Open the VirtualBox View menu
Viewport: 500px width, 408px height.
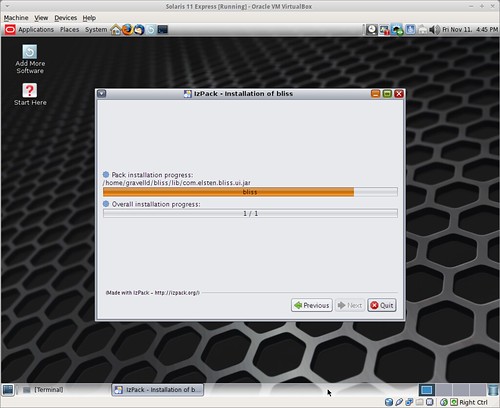41,18
